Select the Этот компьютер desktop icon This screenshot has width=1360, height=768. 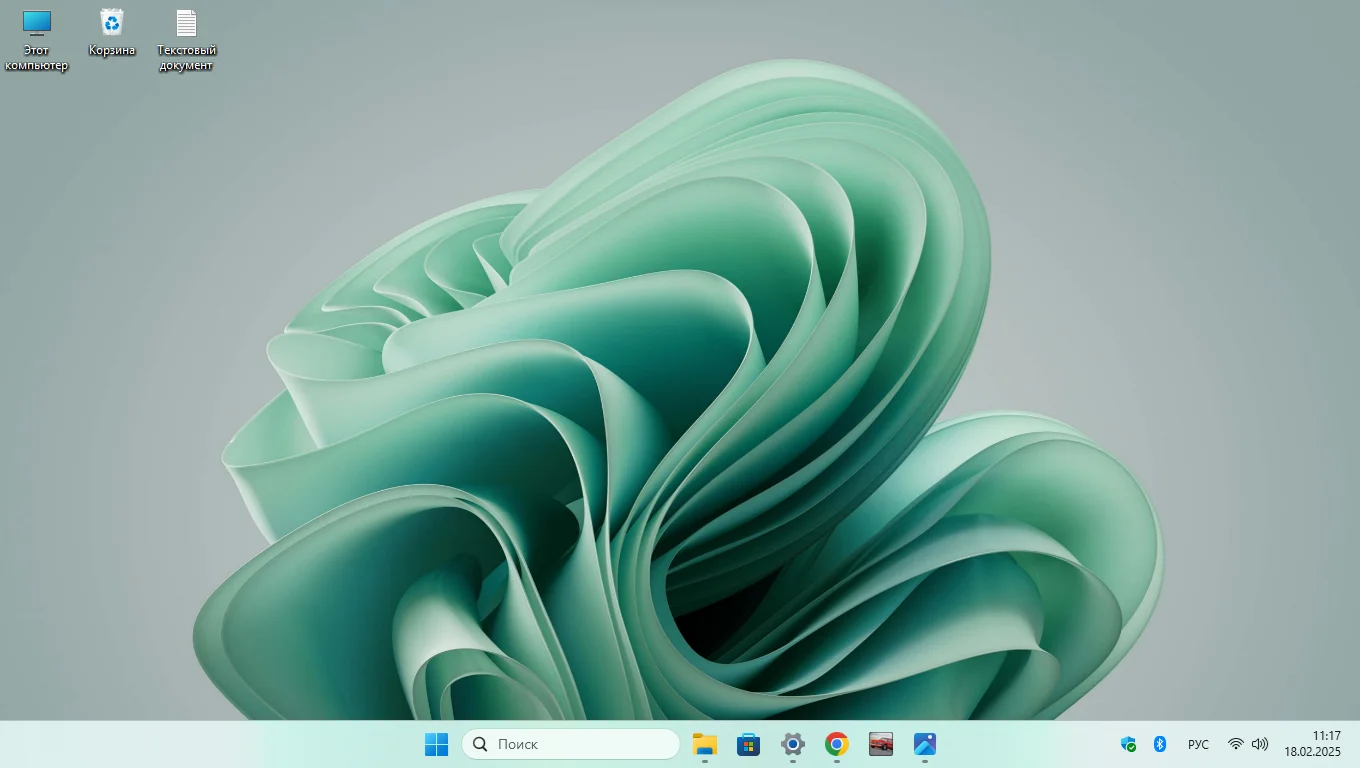click(37, 40)
